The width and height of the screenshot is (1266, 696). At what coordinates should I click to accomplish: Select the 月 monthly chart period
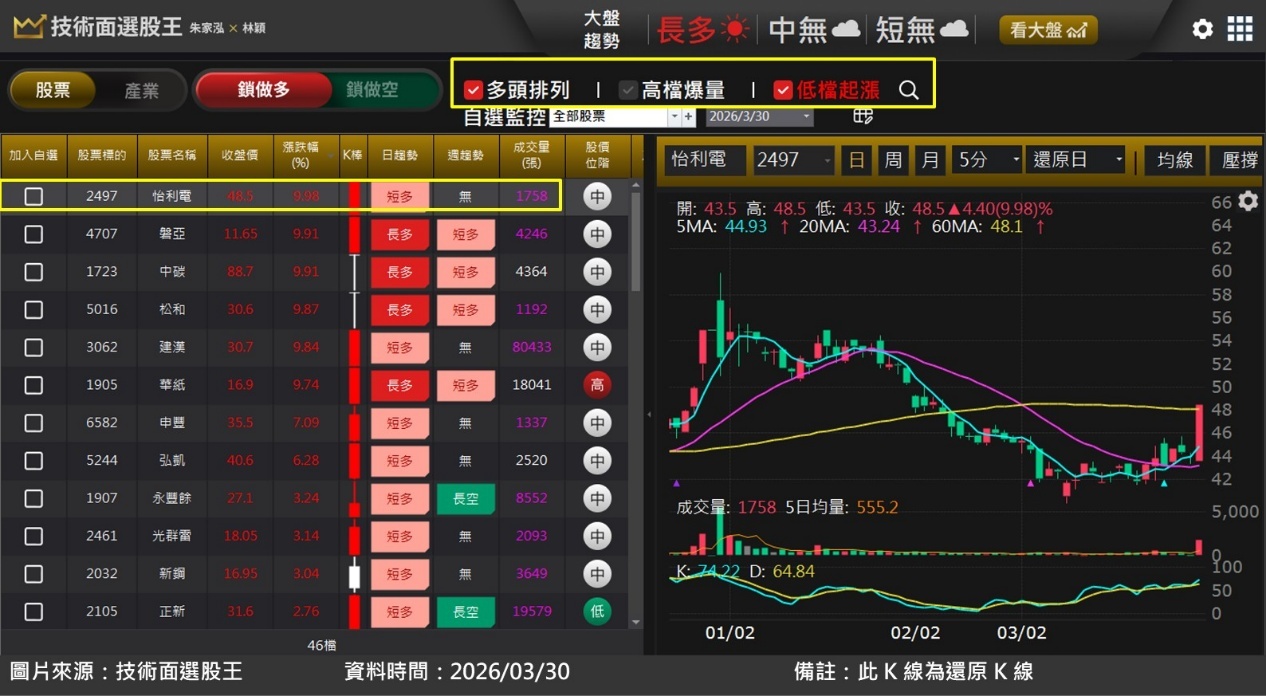[930, 160]
